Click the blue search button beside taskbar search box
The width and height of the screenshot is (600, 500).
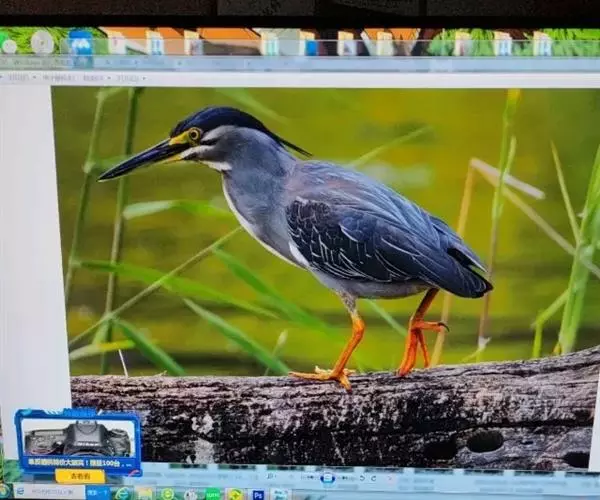(97, 492)
